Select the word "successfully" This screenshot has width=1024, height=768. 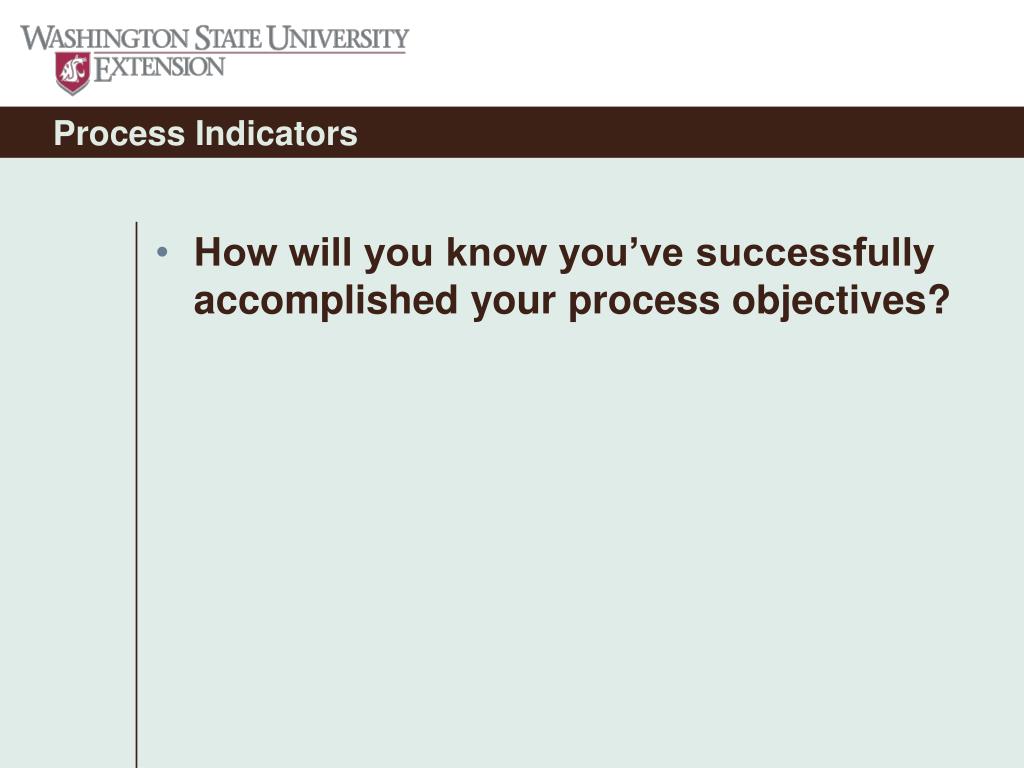tap(815, 255)
